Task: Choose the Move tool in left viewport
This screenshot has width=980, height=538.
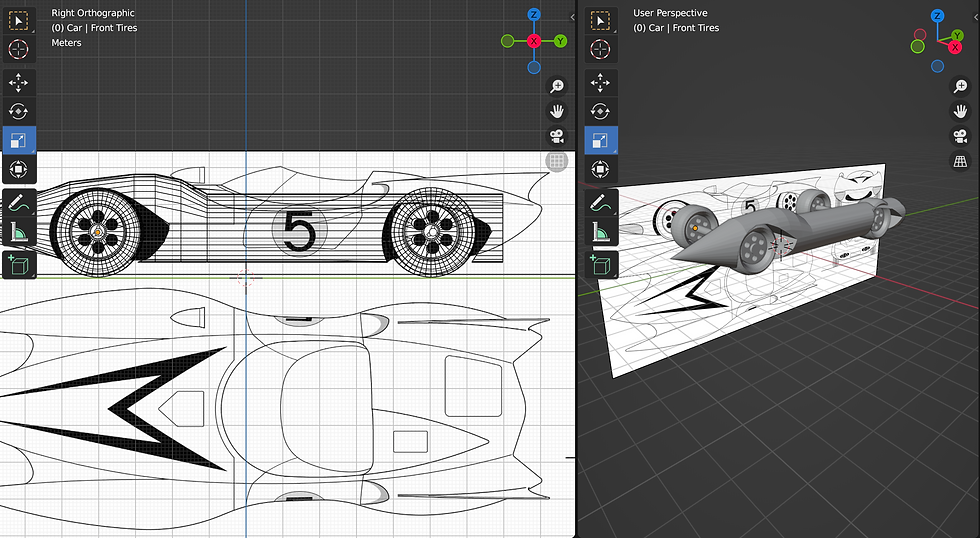Action: [x=19, y=83]
